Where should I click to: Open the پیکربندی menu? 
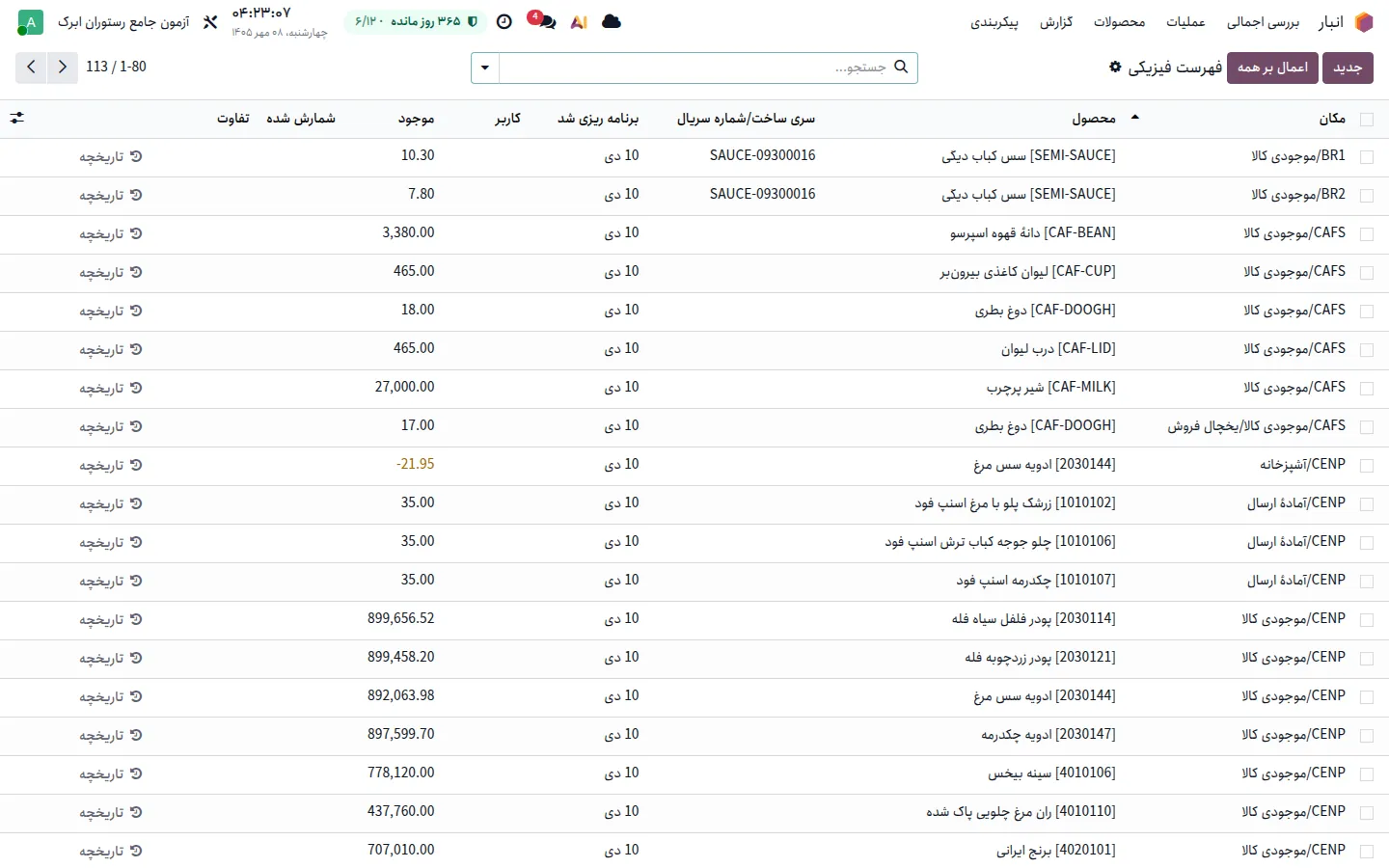994,22
